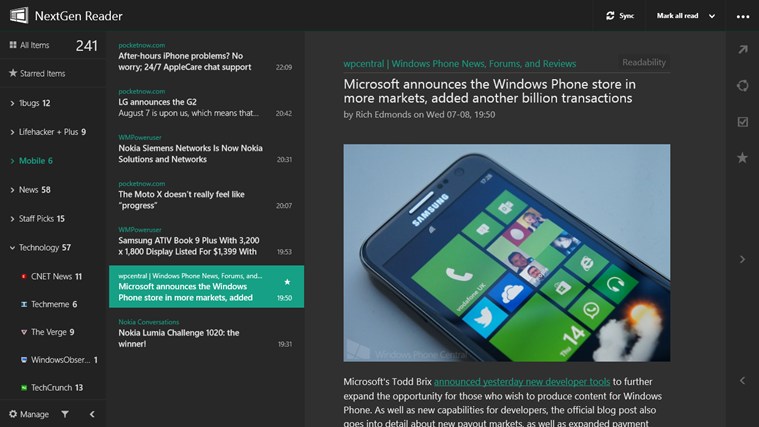Select the All Items view
This screenshot has height=427, width=759.
pyautogui.click(x=53, y=46)
